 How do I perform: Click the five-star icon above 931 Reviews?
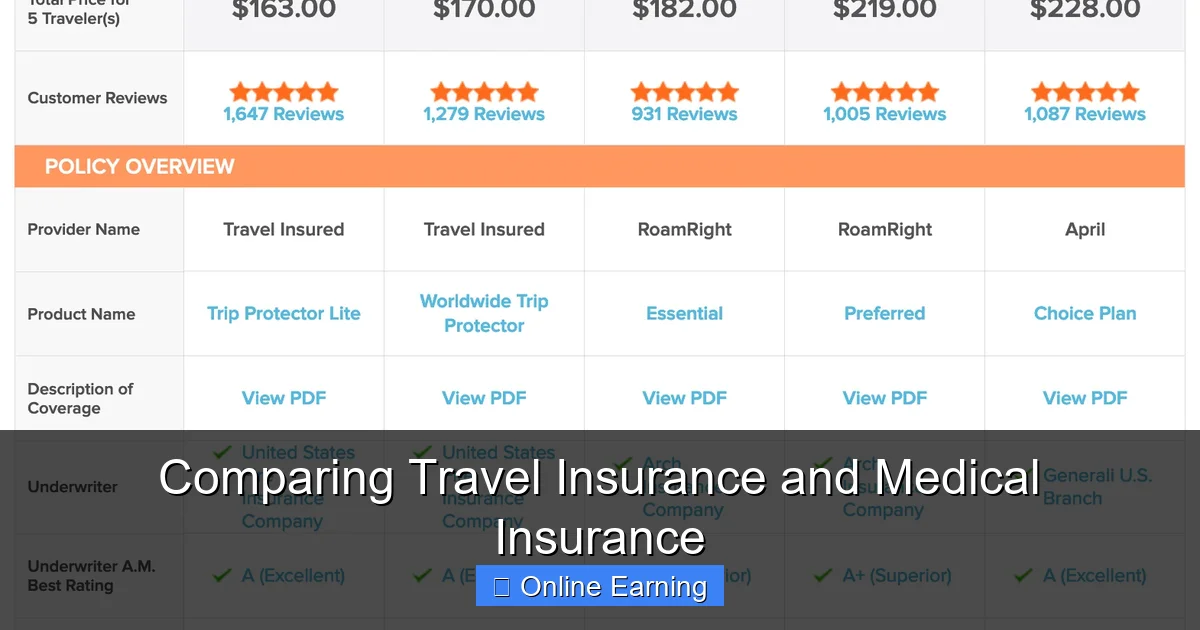(684, 89)
